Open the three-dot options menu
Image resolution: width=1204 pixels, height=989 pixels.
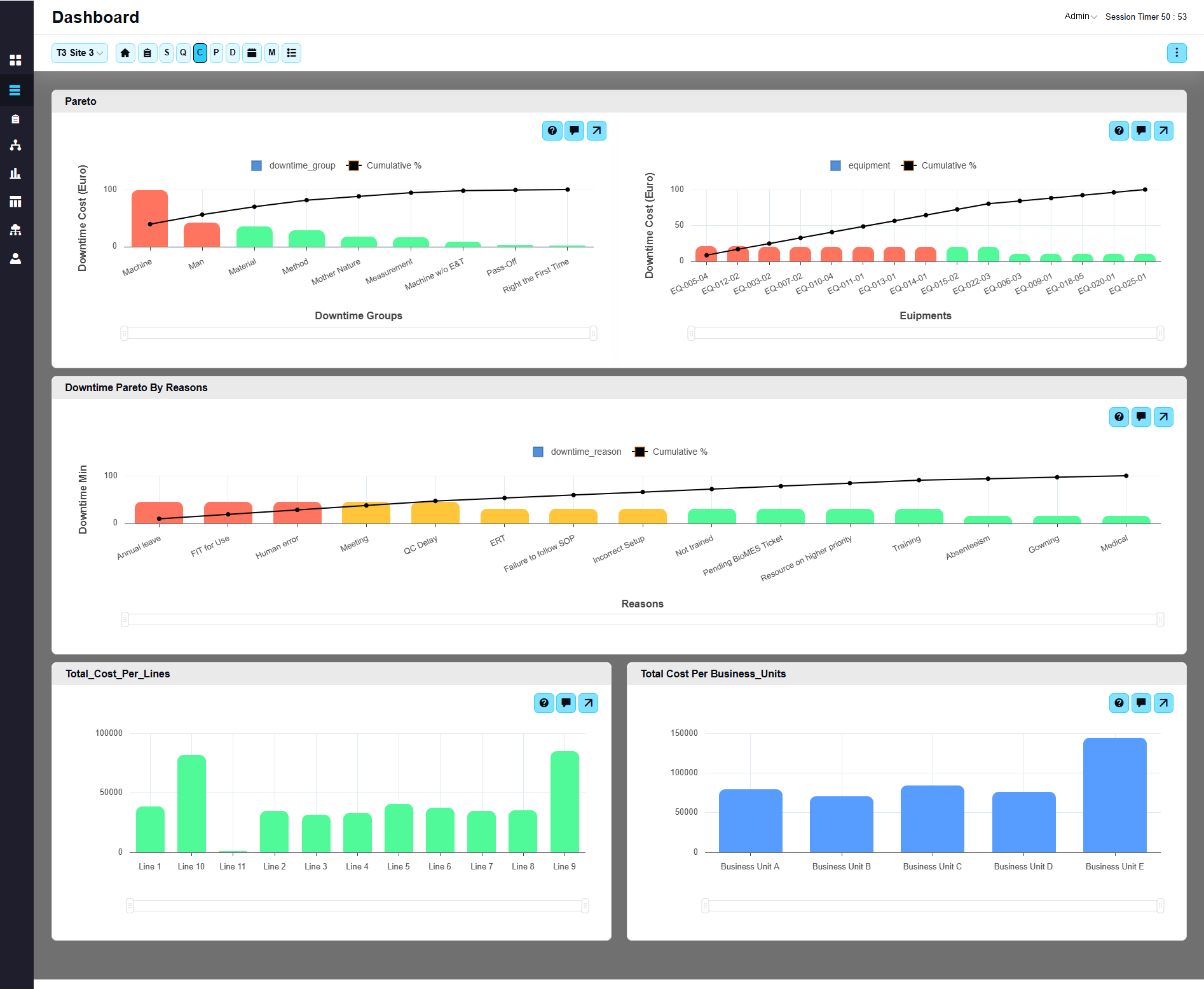pos(1177,53)
